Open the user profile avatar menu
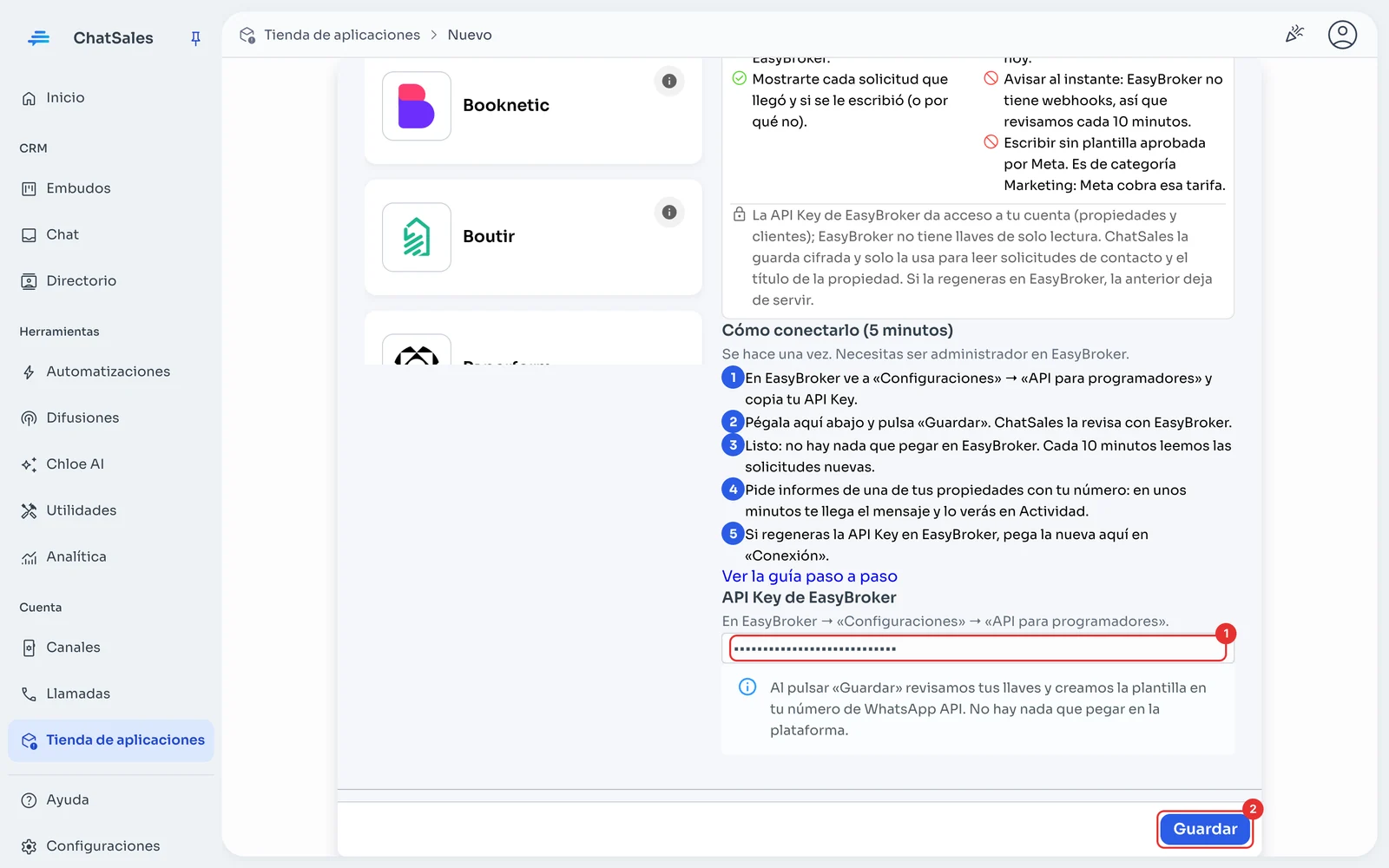 point(1342,35)
